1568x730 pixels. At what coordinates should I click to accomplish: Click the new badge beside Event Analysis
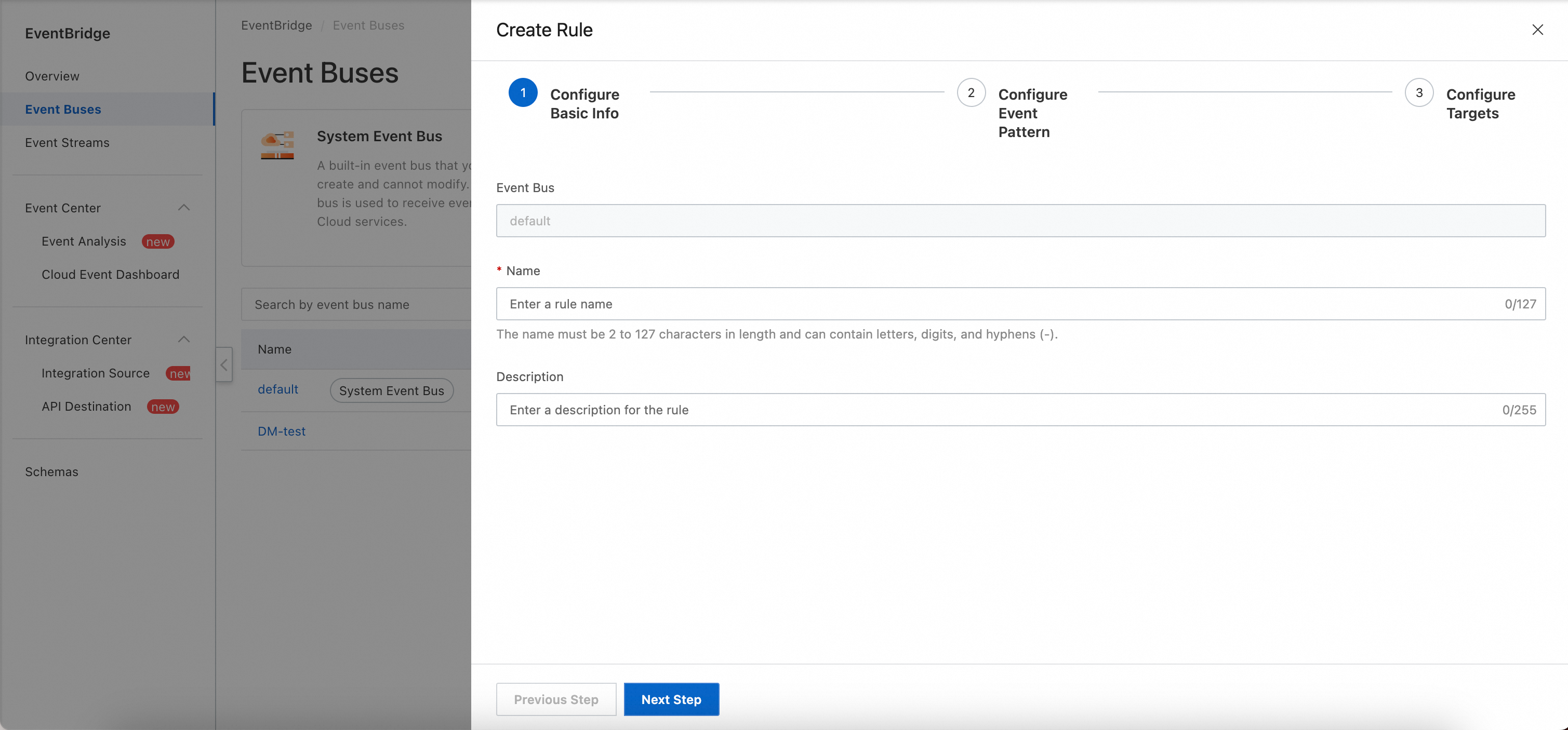(157, 241)
